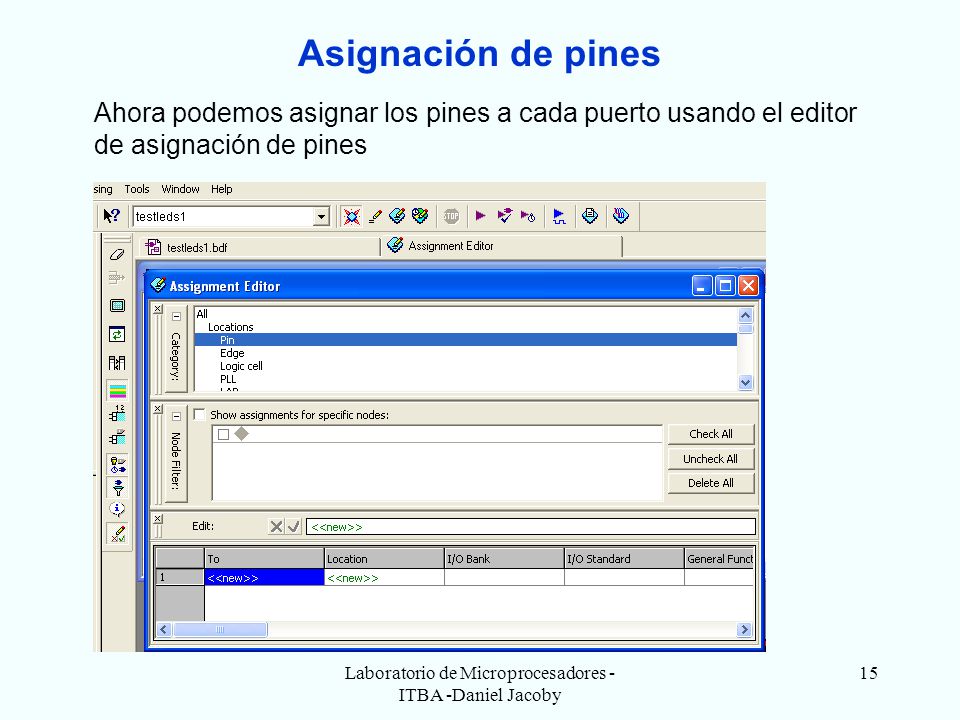
Task: Click the 'To' column header
Action: pos(264,558)
